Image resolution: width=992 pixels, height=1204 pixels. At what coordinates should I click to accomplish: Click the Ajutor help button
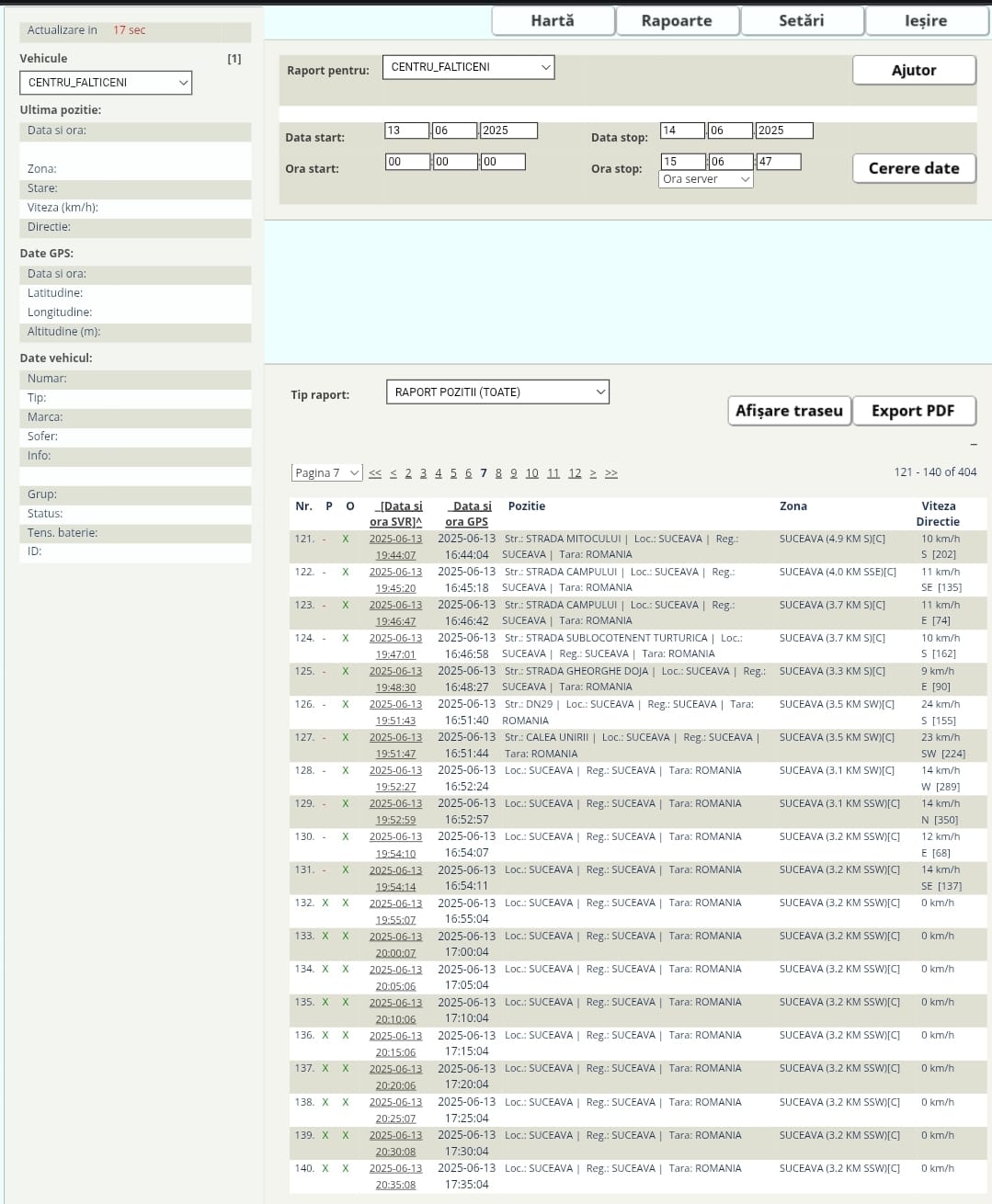pos(913,70)
